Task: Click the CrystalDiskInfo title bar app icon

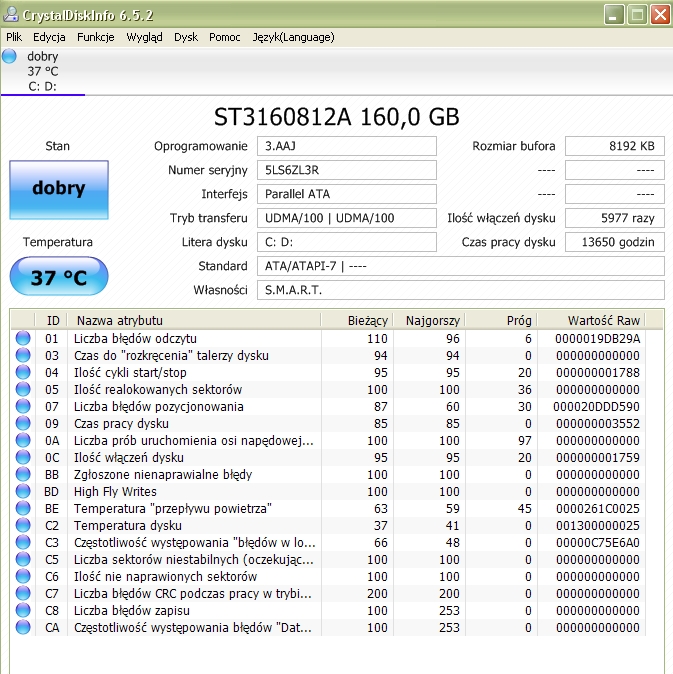Action: (x=11, y=14)
